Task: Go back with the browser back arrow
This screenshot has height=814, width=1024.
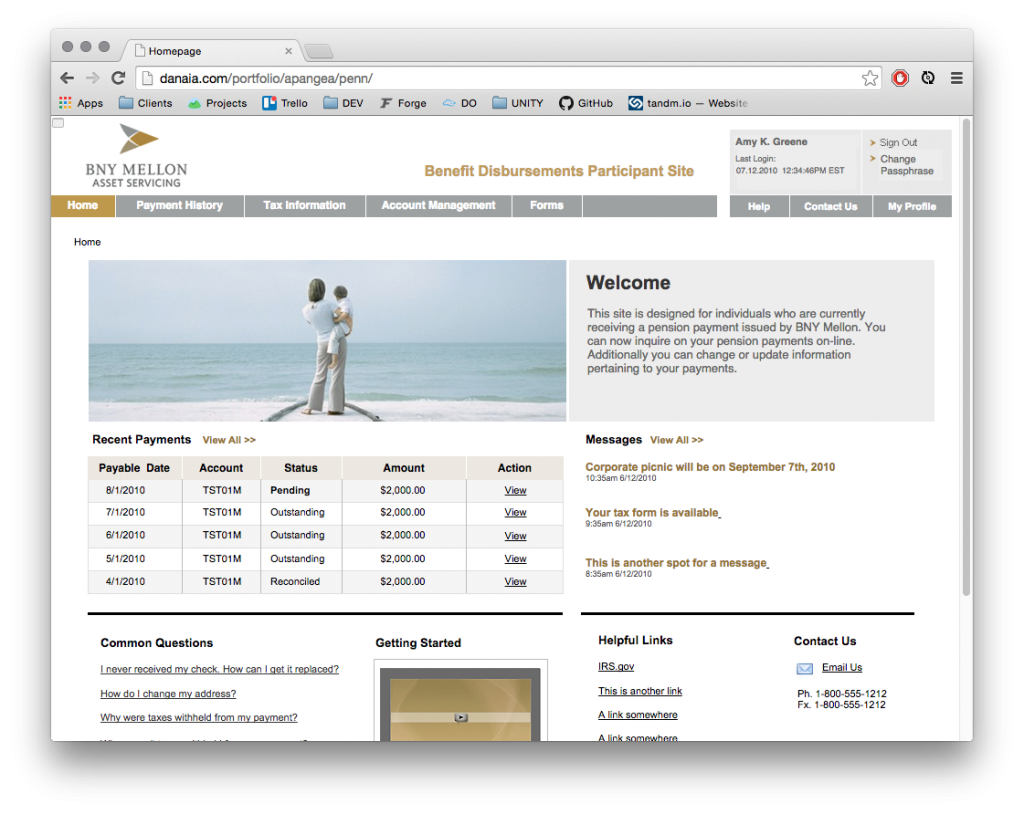Action: pyautogui.click(x=67, y=78)
